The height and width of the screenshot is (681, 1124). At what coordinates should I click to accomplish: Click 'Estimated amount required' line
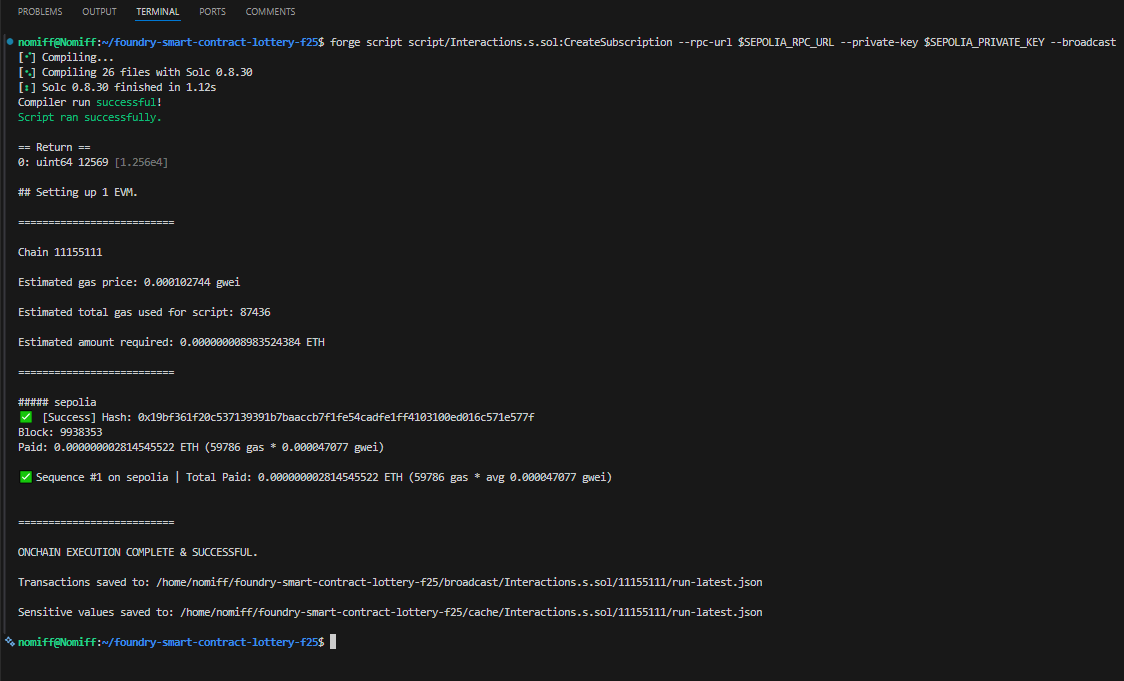(171, 343)
